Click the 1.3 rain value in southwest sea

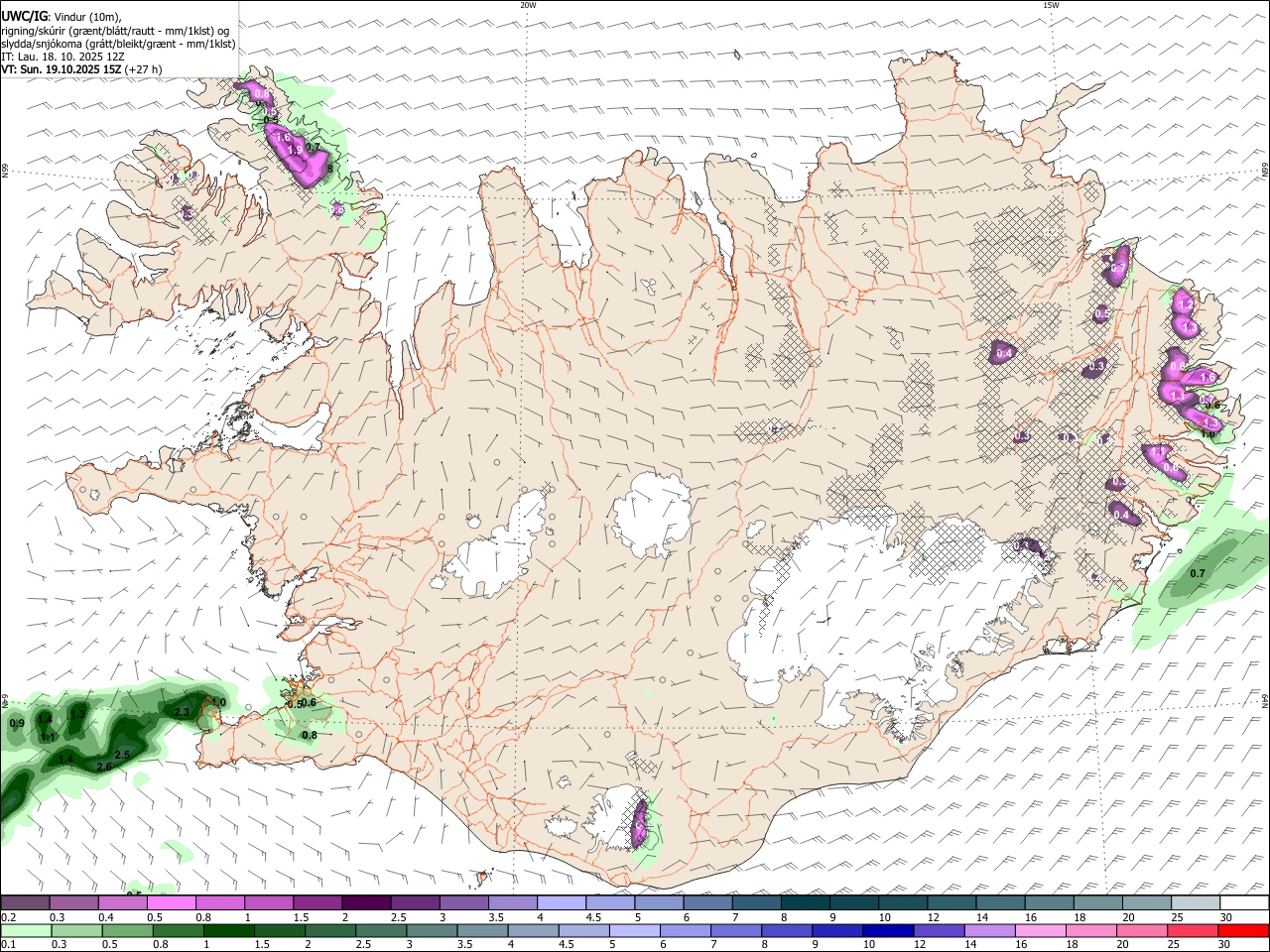click(x=77, y=714)
